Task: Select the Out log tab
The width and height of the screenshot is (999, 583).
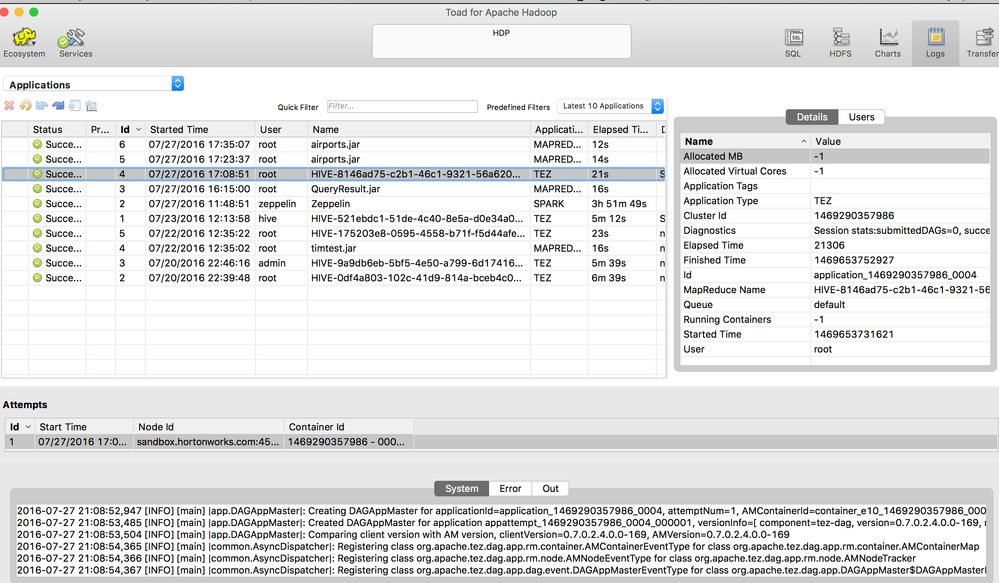Action: [550, 488]
